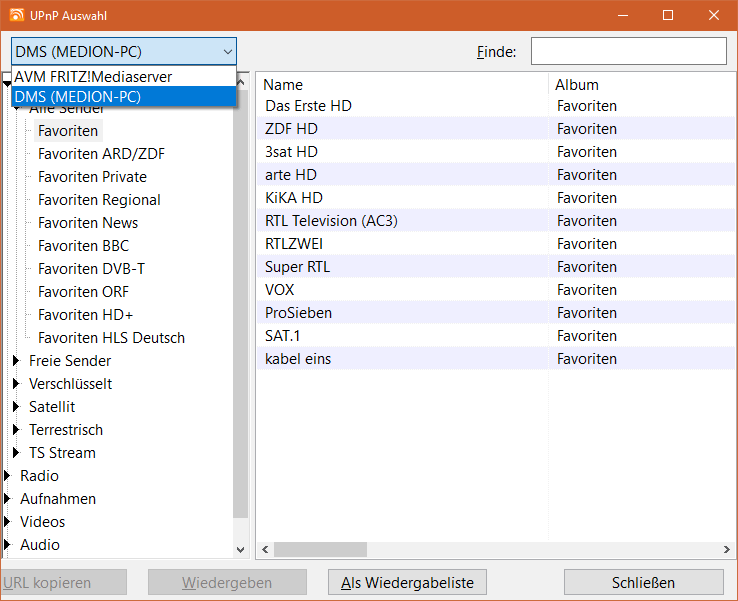Click the horizontal scrollbar in channel list

pos(320,549)
